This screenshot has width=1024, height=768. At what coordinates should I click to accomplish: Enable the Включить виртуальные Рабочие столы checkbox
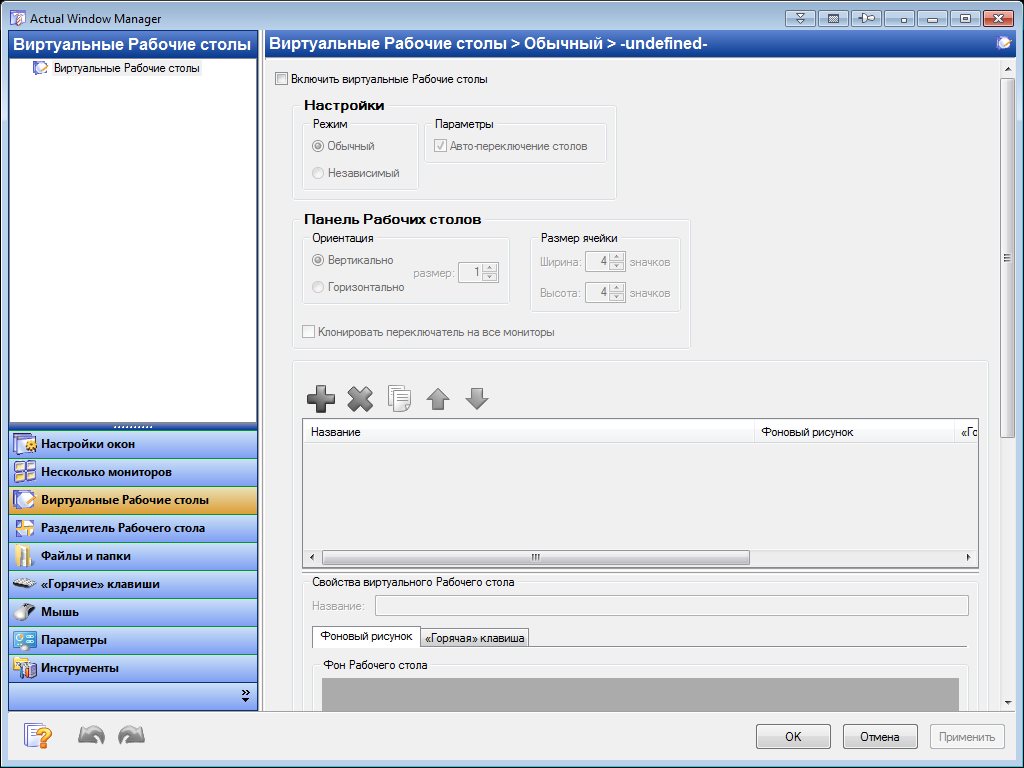pos(281,79)
